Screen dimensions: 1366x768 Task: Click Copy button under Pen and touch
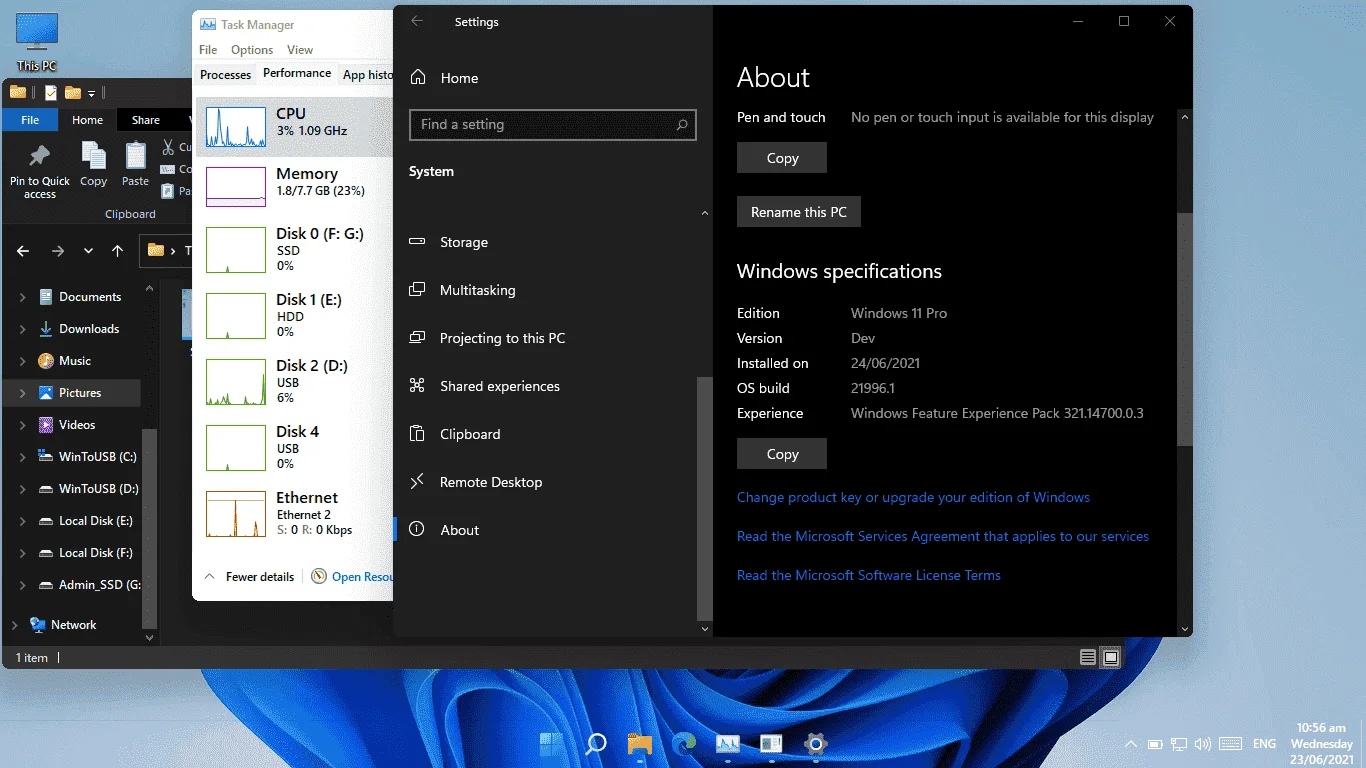(782, 158)
